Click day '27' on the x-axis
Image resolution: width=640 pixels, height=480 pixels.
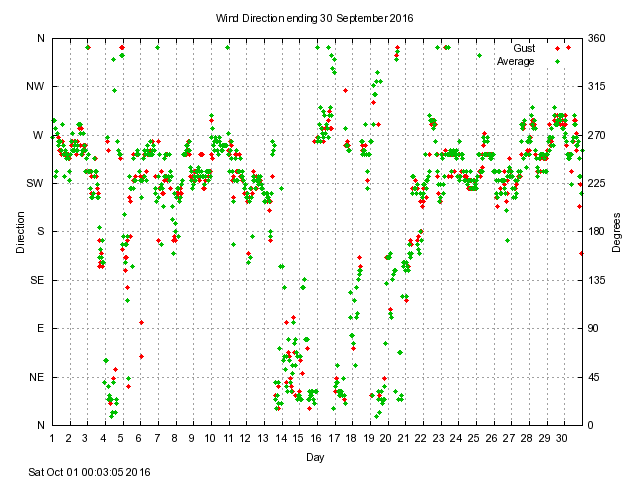coord(509,438)
